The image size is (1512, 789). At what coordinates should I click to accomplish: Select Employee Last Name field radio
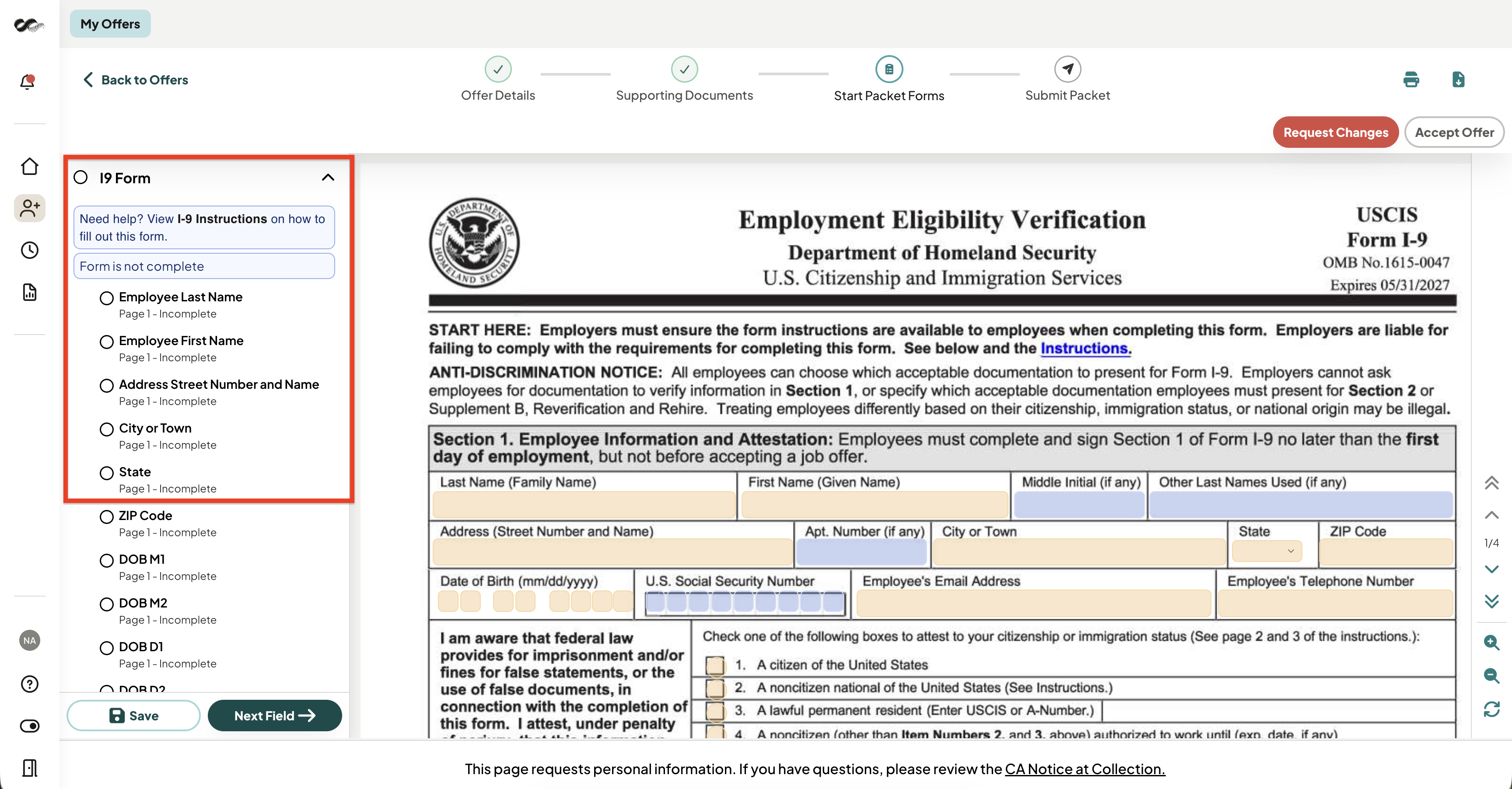(106, 298)
